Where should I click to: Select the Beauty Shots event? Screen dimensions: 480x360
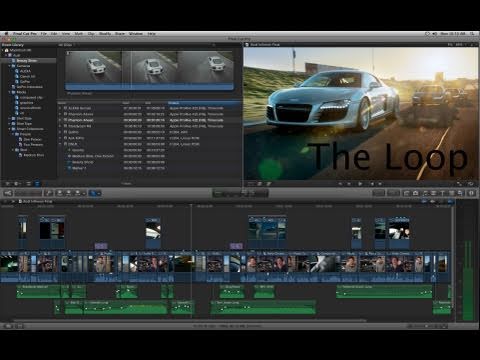click(x=27, y=61)
